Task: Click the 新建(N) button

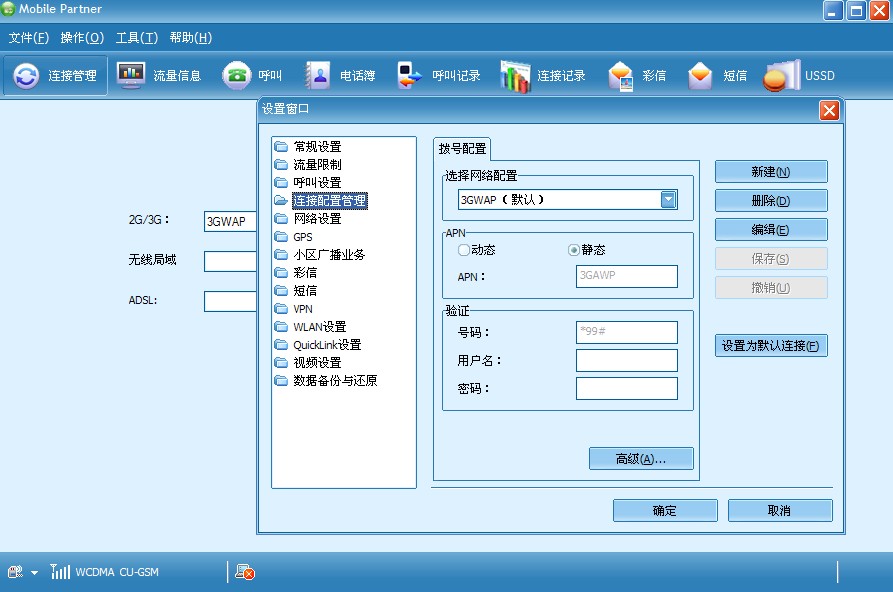Action: click(770, 172)
